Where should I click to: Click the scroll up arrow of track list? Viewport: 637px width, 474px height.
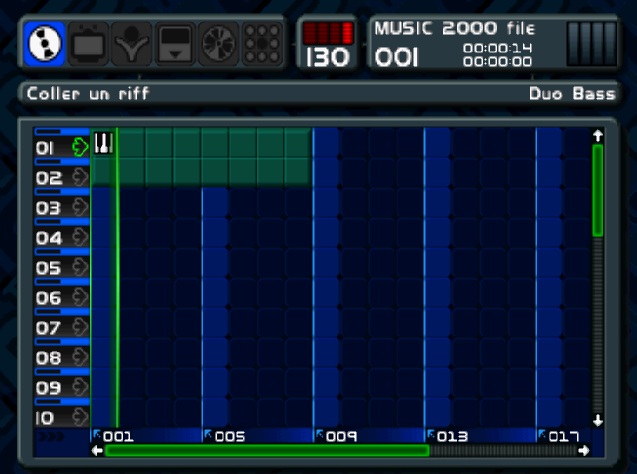[598, 136]
